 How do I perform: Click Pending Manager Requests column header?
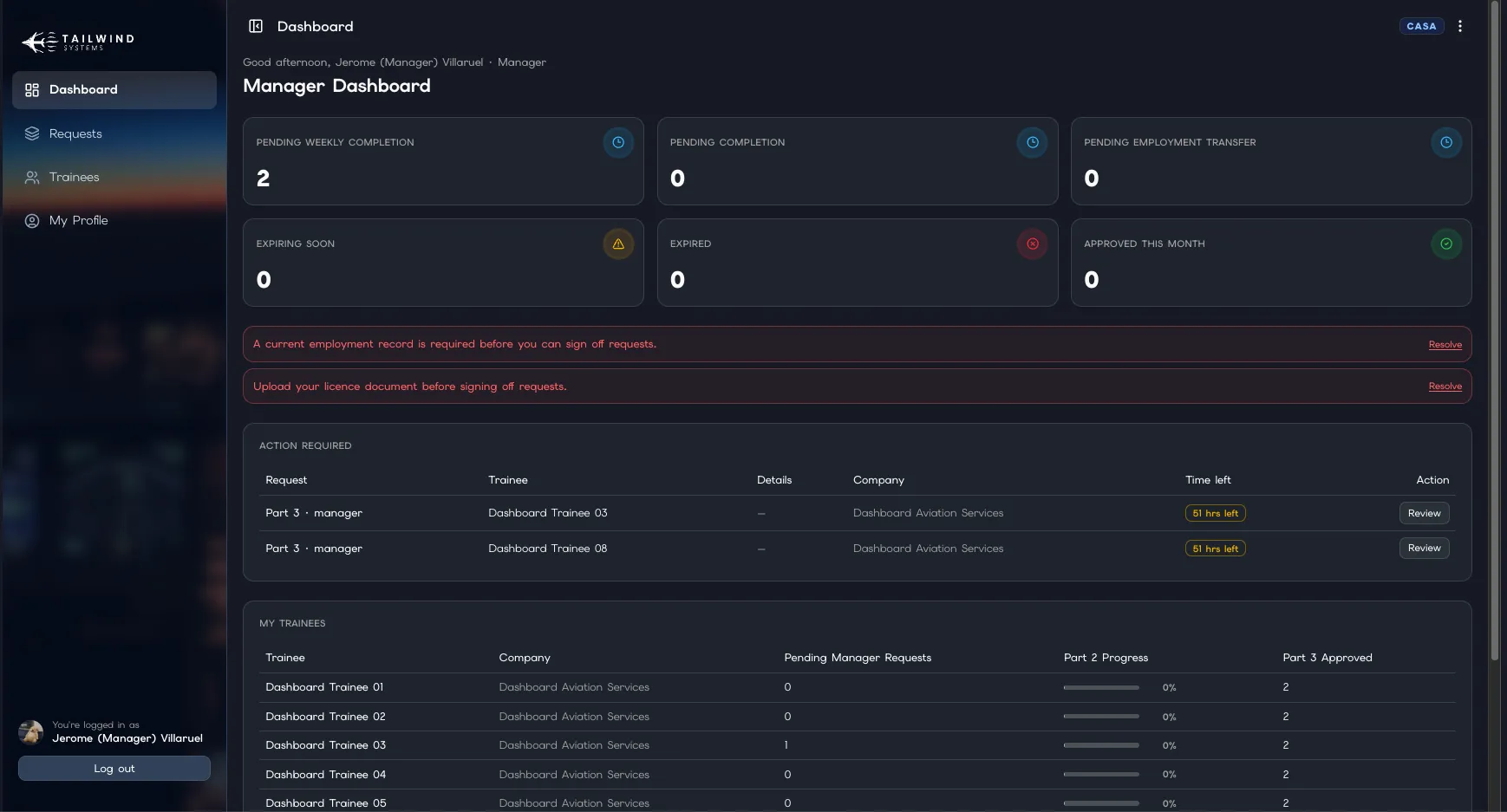(858, 658)
